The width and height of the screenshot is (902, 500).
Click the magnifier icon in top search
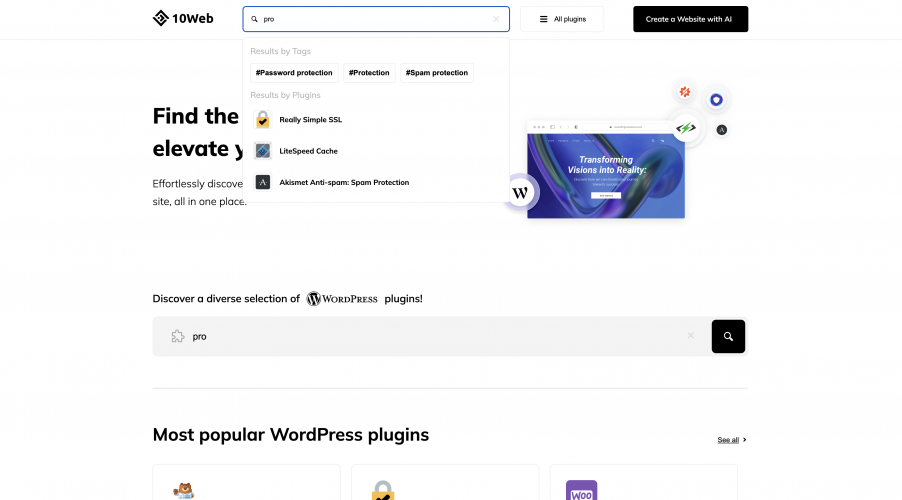coord(254,19)
